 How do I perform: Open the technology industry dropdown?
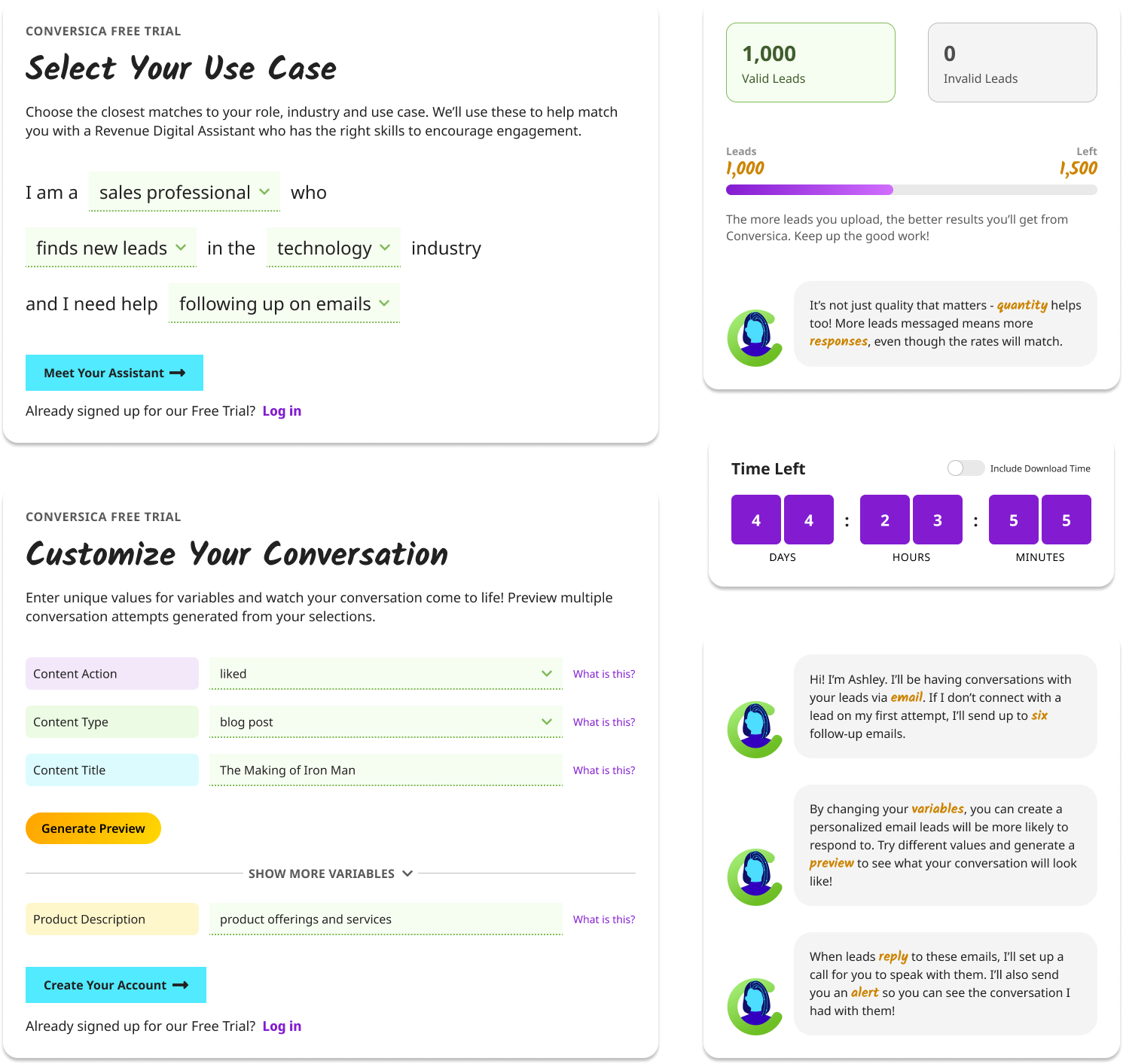[333, 248]
